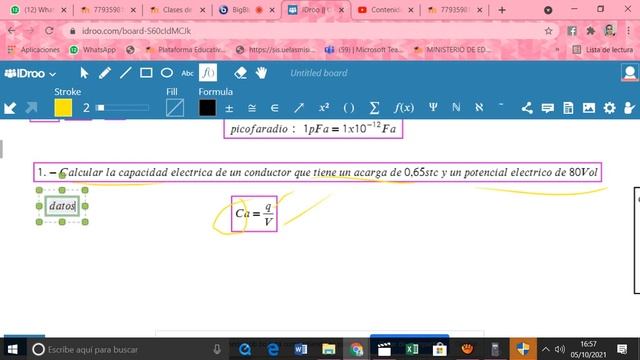Screen dimensions: 640x360
Task: Open the f(x) functions group
Action: coord(404,108)
